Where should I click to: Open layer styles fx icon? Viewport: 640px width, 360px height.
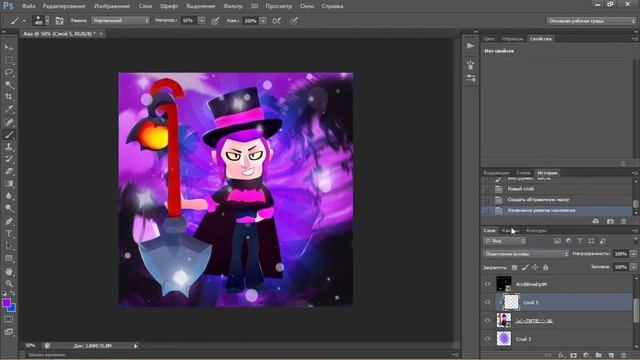pos(561,355)
